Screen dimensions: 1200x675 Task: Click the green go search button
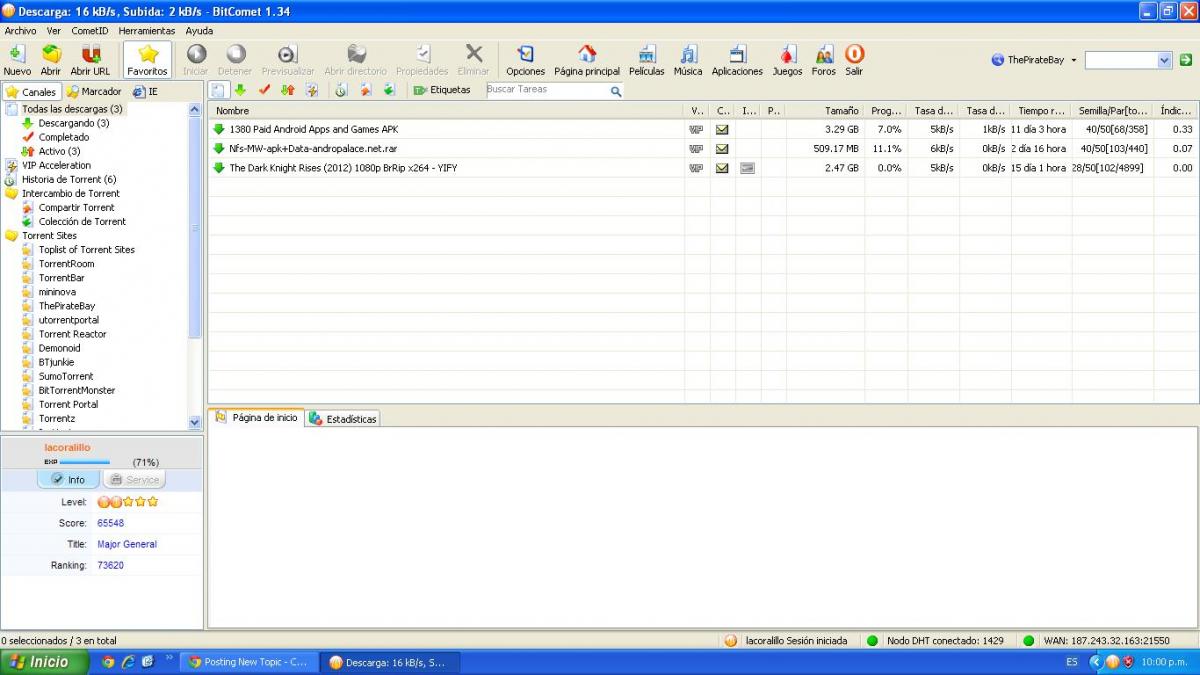(x=1186, y=60)
